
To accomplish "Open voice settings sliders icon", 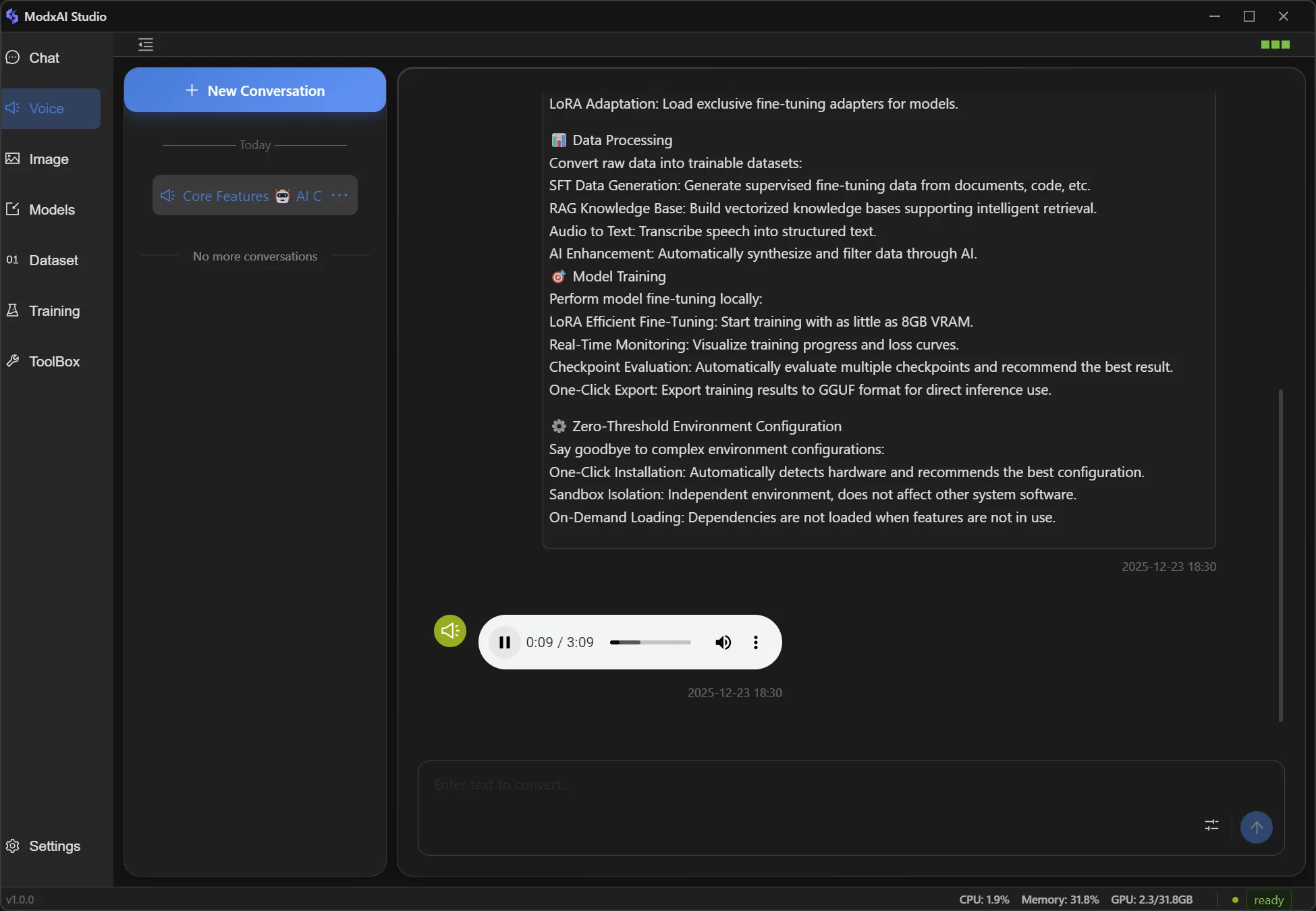I will coord(1211,825).
